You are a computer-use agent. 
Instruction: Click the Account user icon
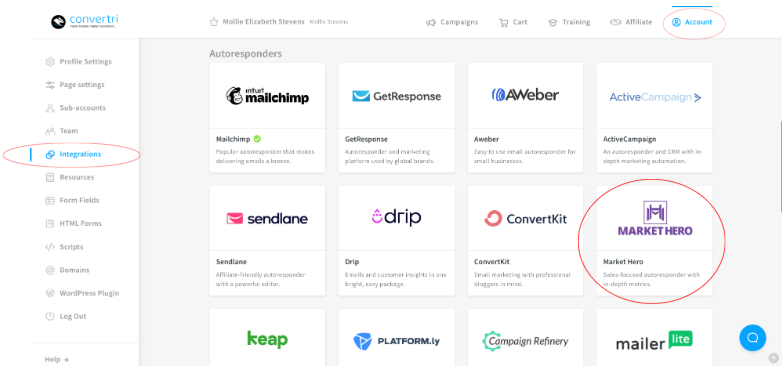click(x=676, y=22)
